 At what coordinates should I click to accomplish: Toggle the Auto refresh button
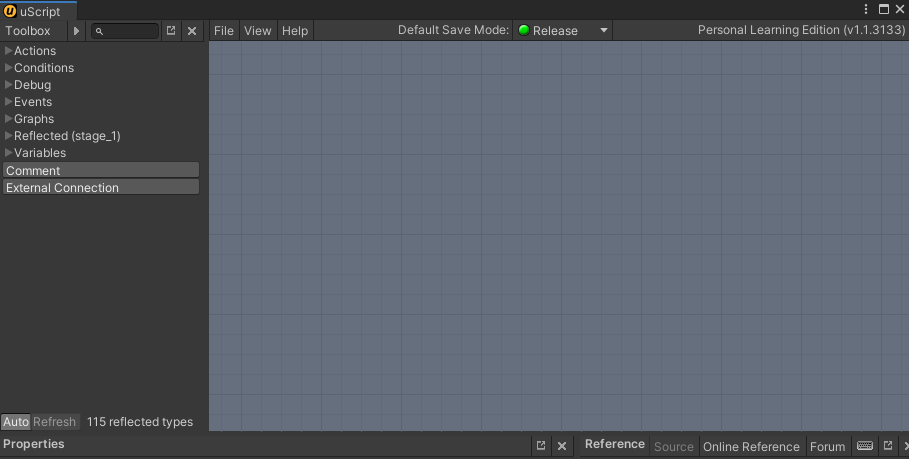point(16,422)
